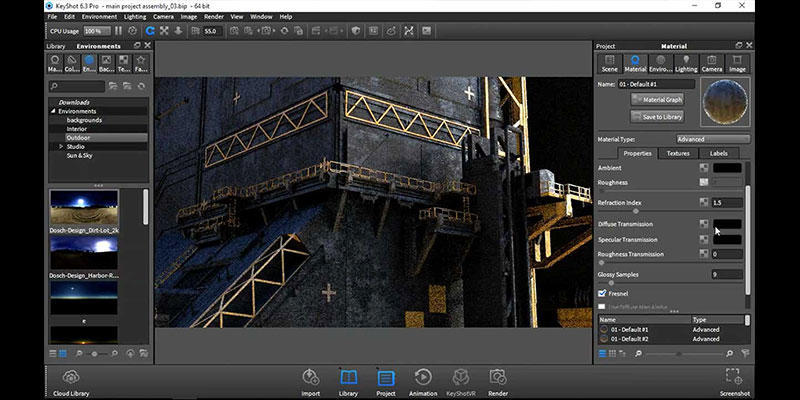The height and width of the screenshot is (400, 800).
Task: Toggle the Fresnel checkbox
Action: point(602,293)
